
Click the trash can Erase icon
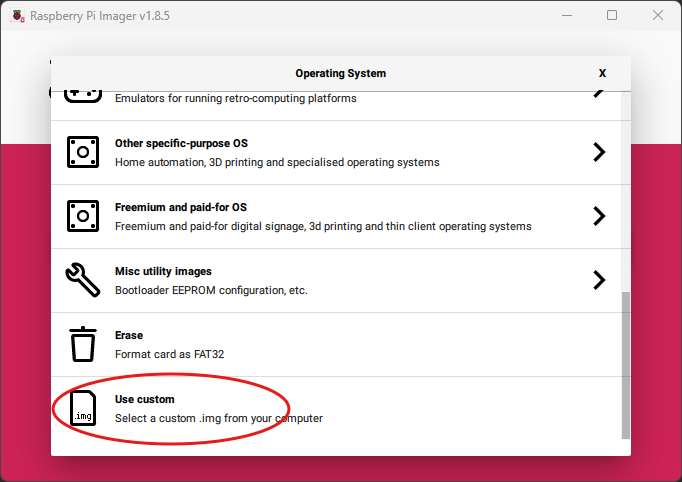(83, 344)
